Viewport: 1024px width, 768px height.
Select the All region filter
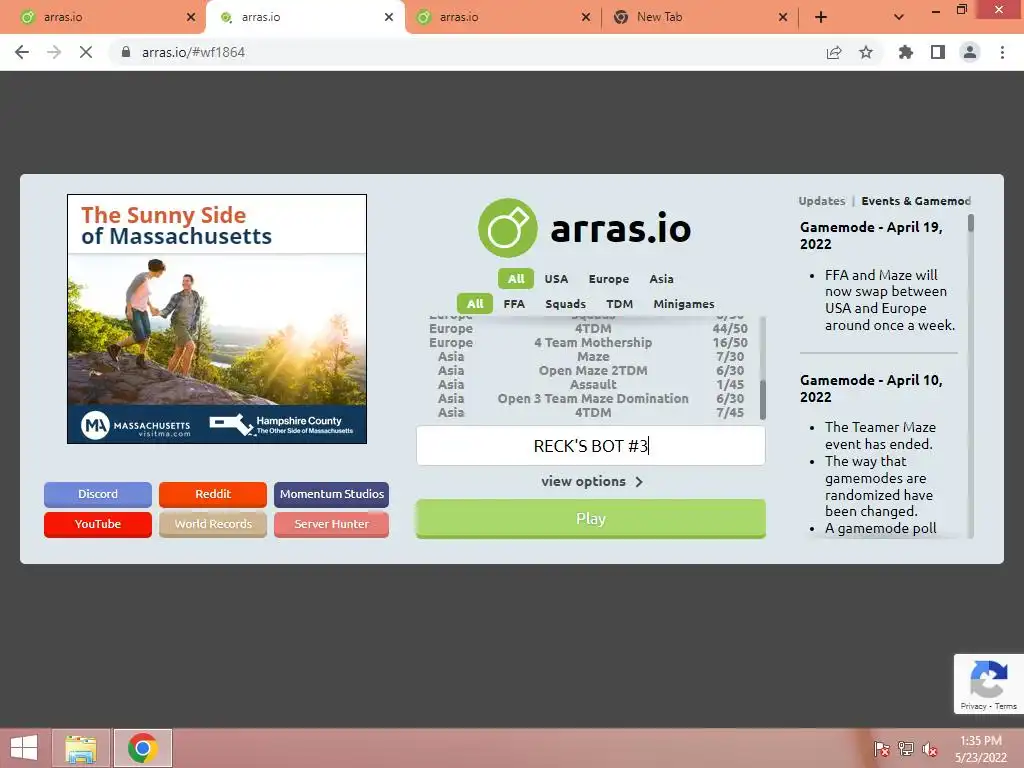coord(516,279)
